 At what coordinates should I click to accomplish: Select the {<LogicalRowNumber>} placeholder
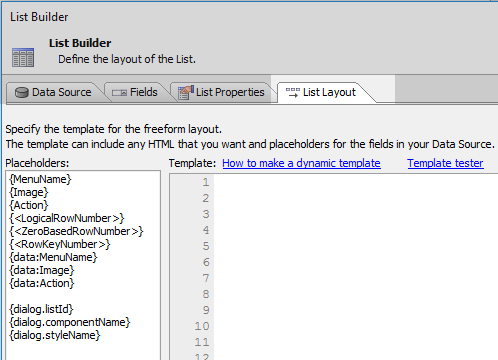(x=67, y=218)
